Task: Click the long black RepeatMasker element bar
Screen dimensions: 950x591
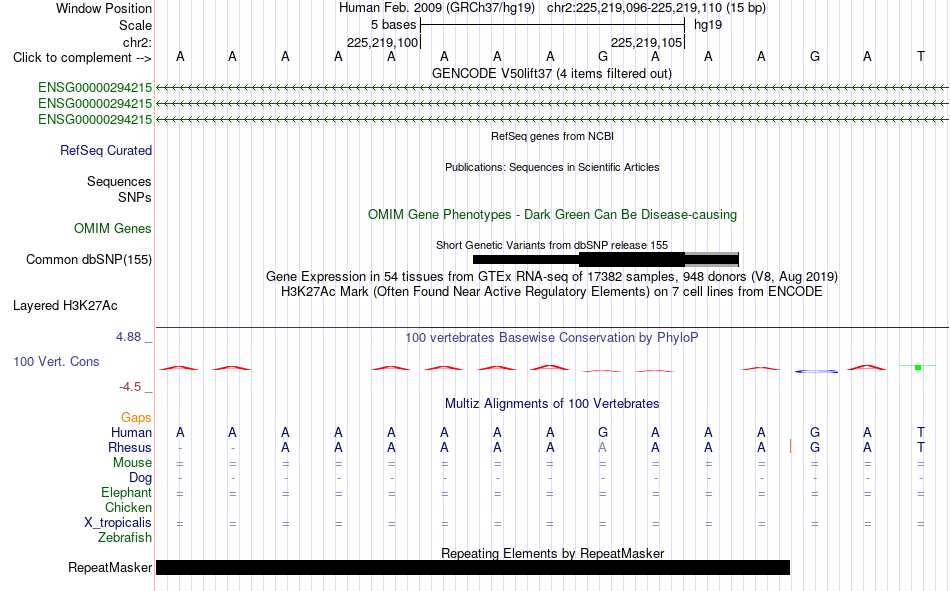Action: pyautogui.click(x=473, y=567)
